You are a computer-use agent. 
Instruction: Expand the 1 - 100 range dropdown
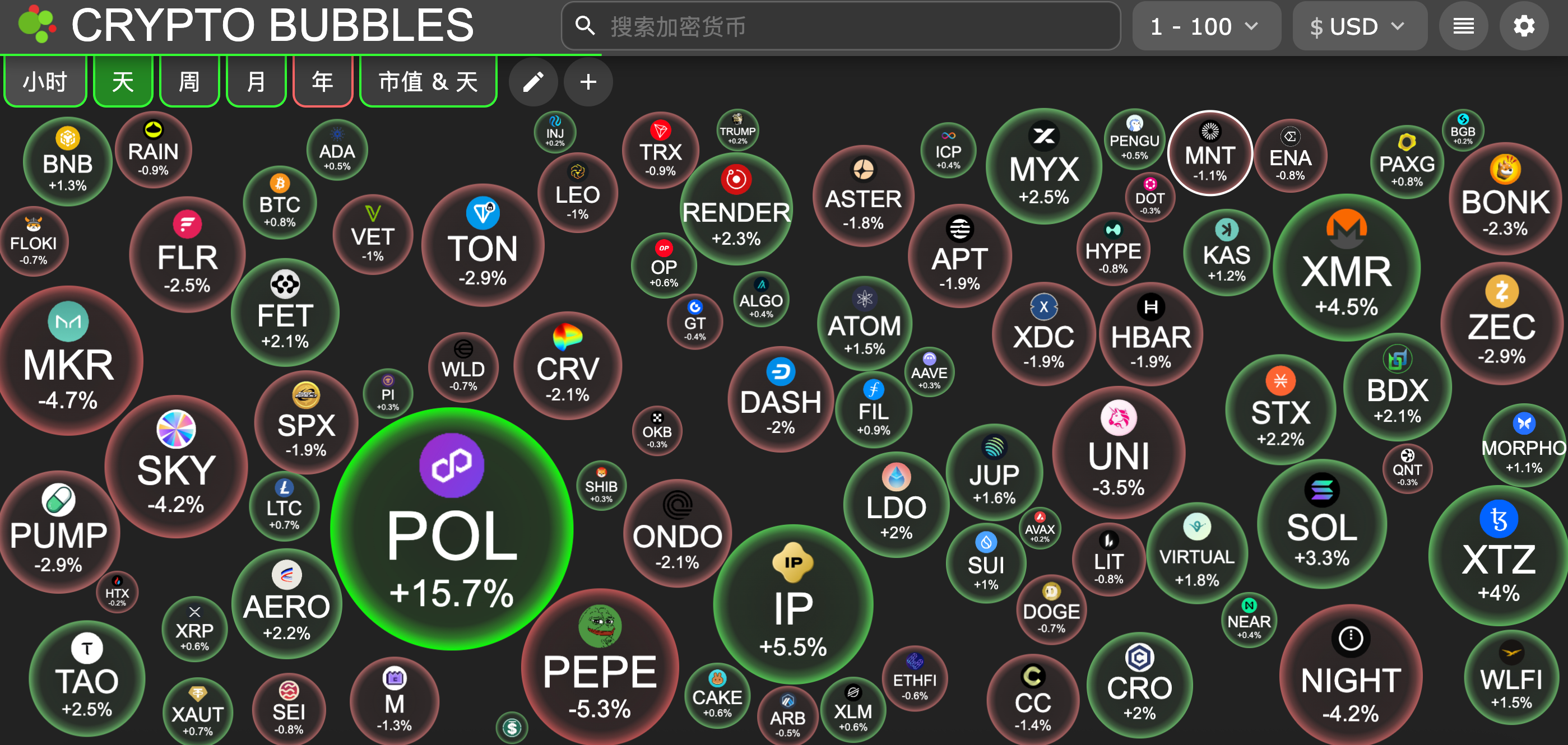tap(1206, 26)
